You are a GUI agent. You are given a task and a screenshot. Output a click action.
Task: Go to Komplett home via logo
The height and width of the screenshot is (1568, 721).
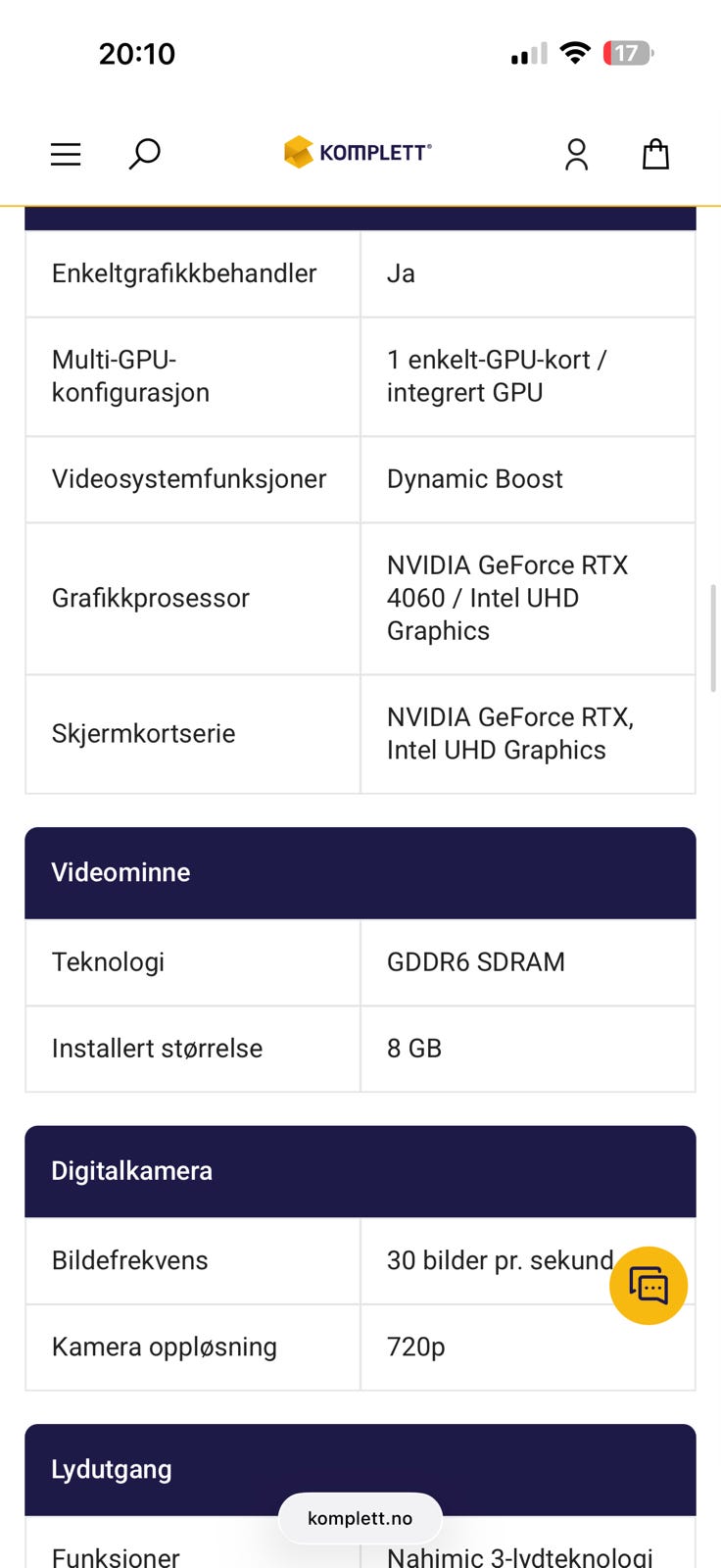[358, 152]
